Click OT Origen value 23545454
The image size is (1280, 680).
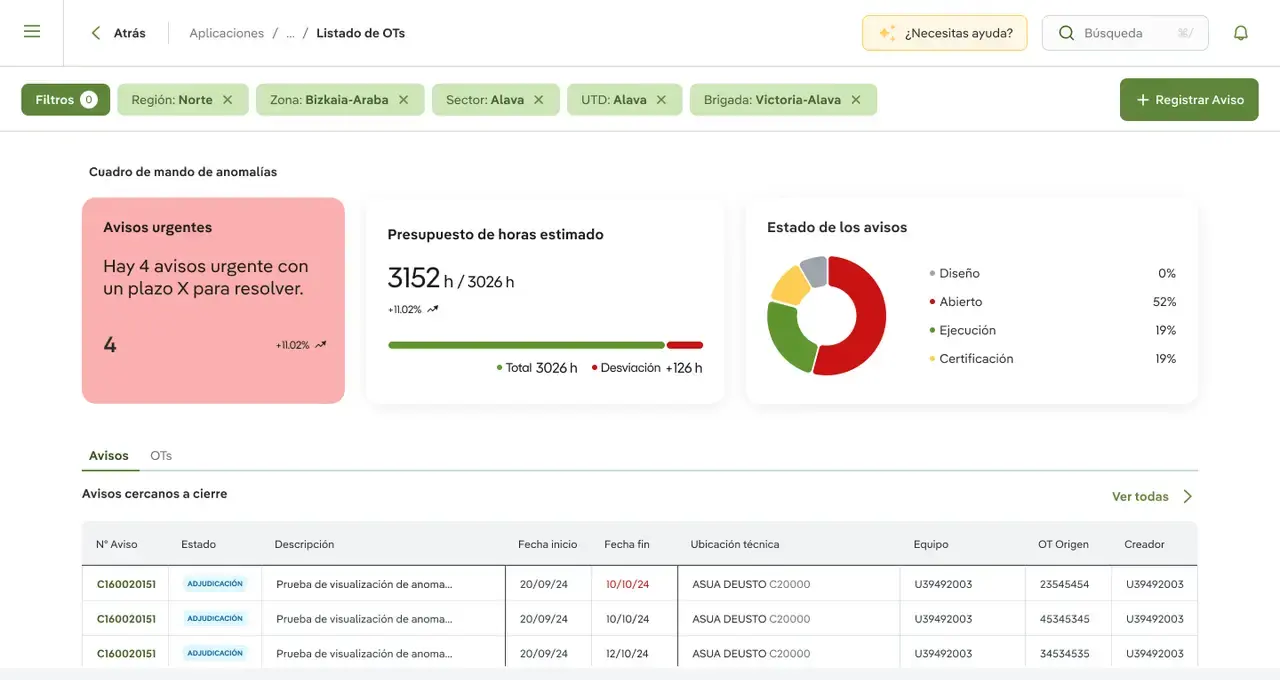(1064, 584)
